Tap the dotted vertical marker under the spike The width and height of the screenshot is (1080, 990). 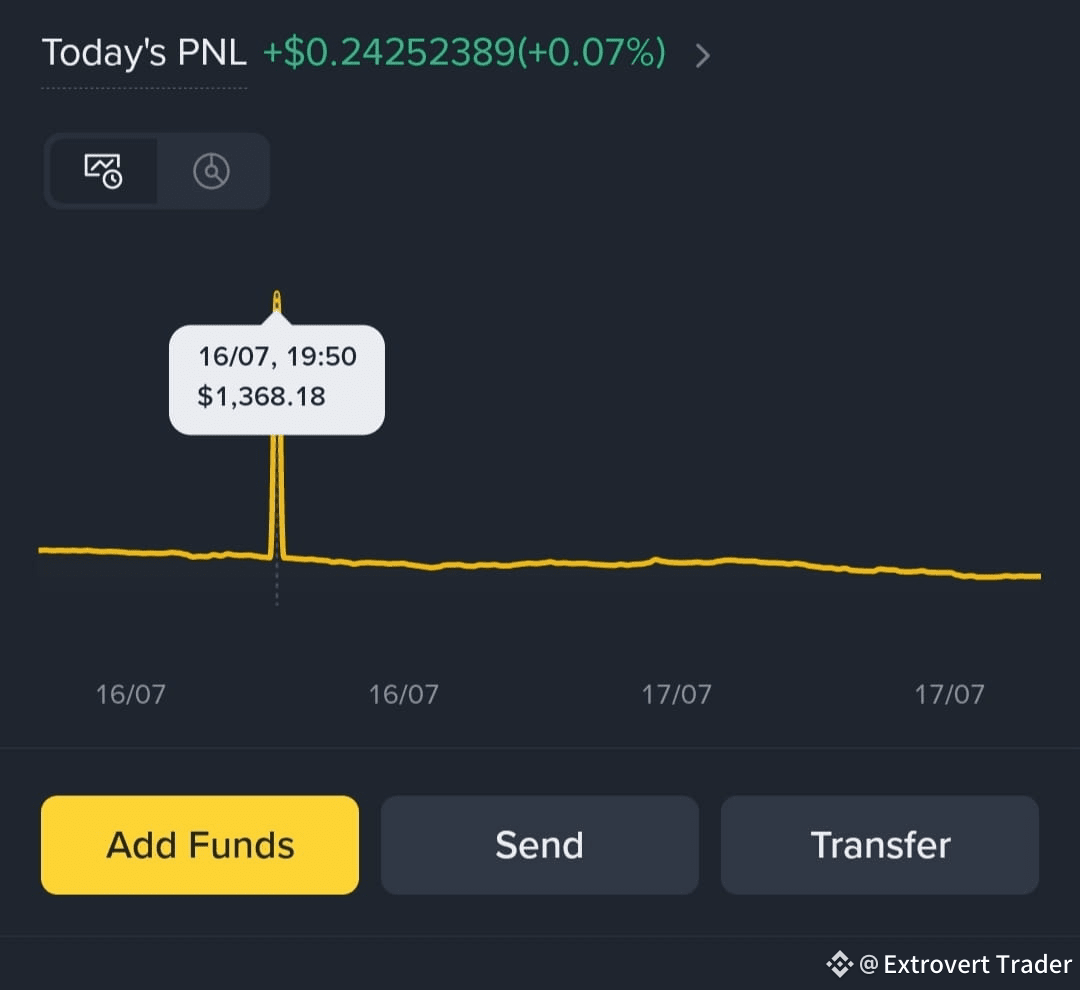coord(277,583)
